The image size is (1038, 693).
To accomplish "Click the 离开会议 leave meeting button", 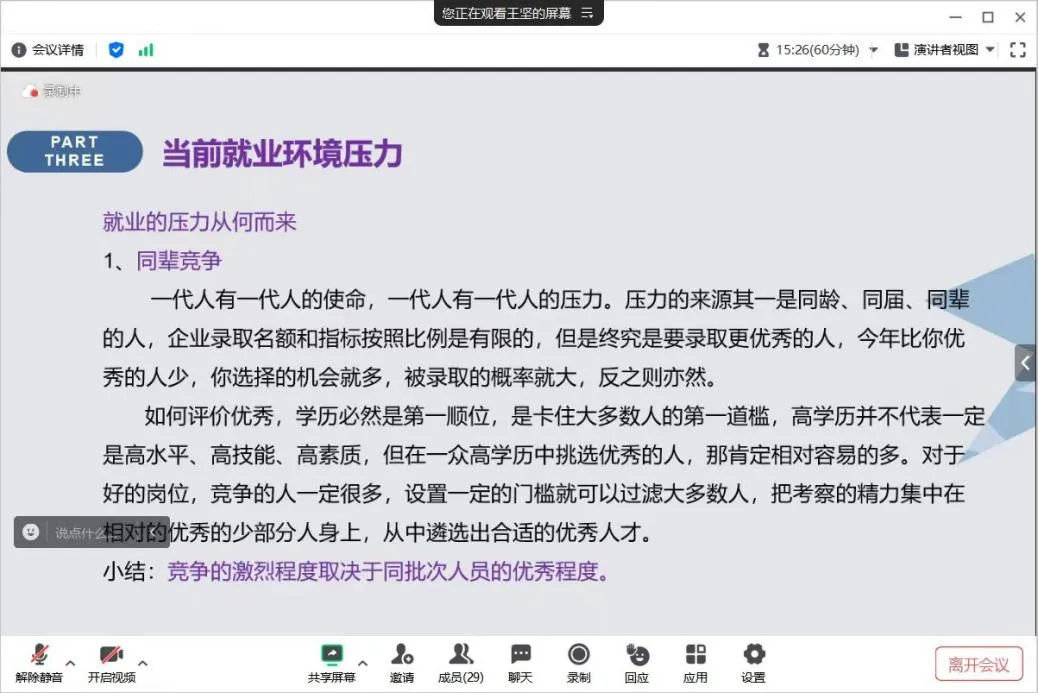I will point(978,664).
